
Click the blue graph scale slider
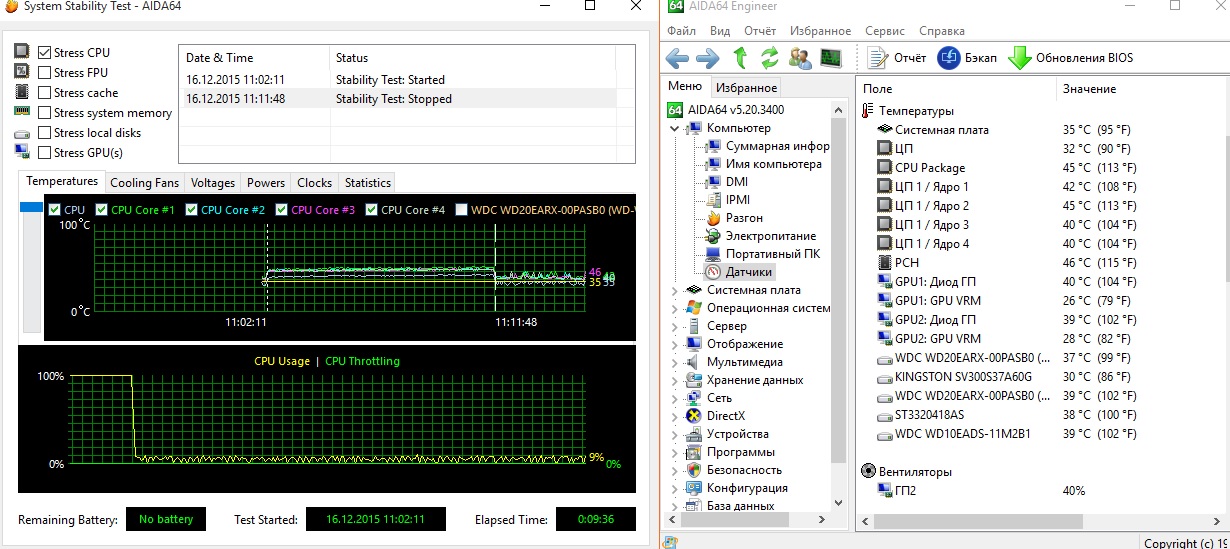tap(32, 207)
